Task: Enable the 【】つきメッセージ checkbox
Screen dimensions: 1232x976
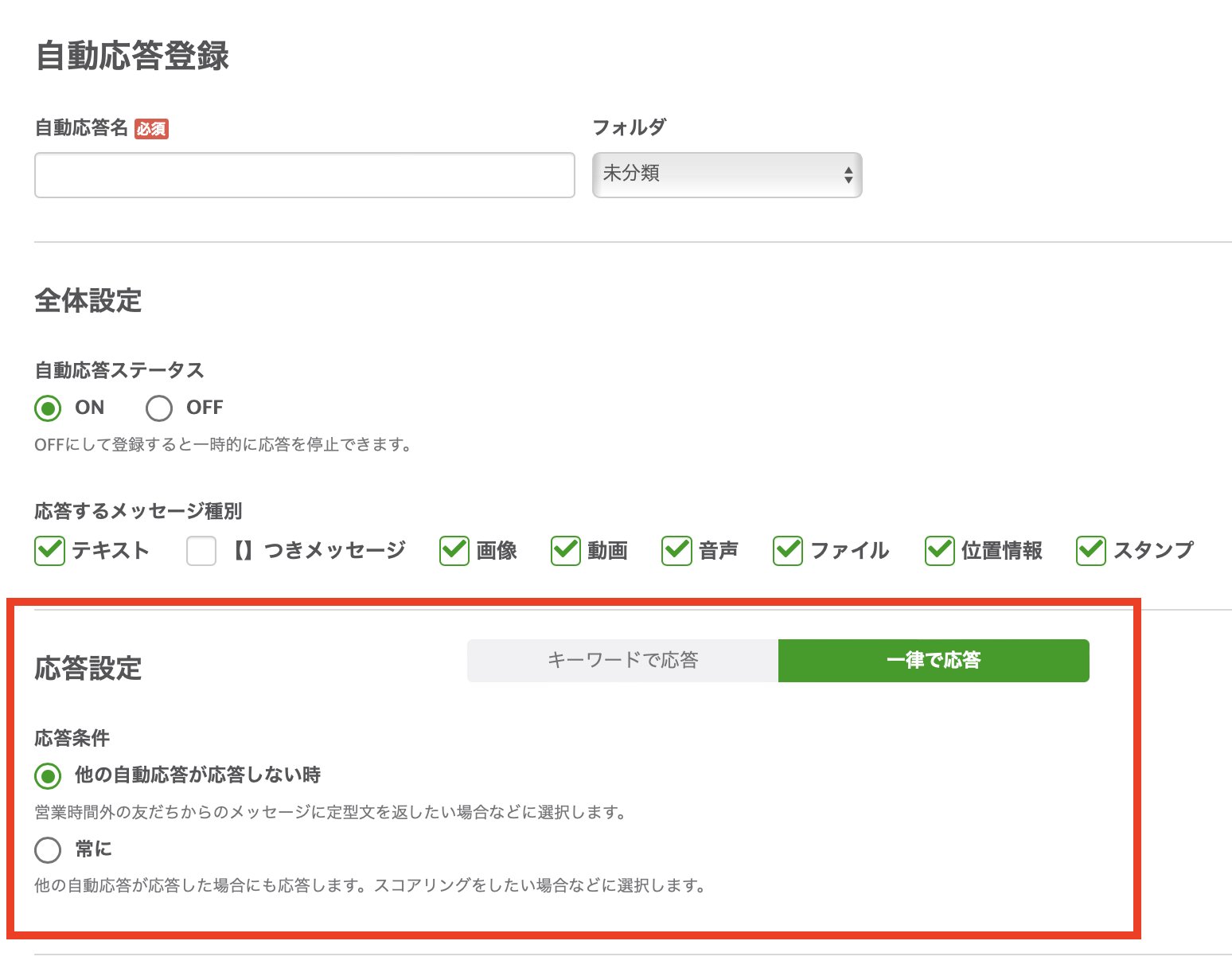Action: coord(201,550)
